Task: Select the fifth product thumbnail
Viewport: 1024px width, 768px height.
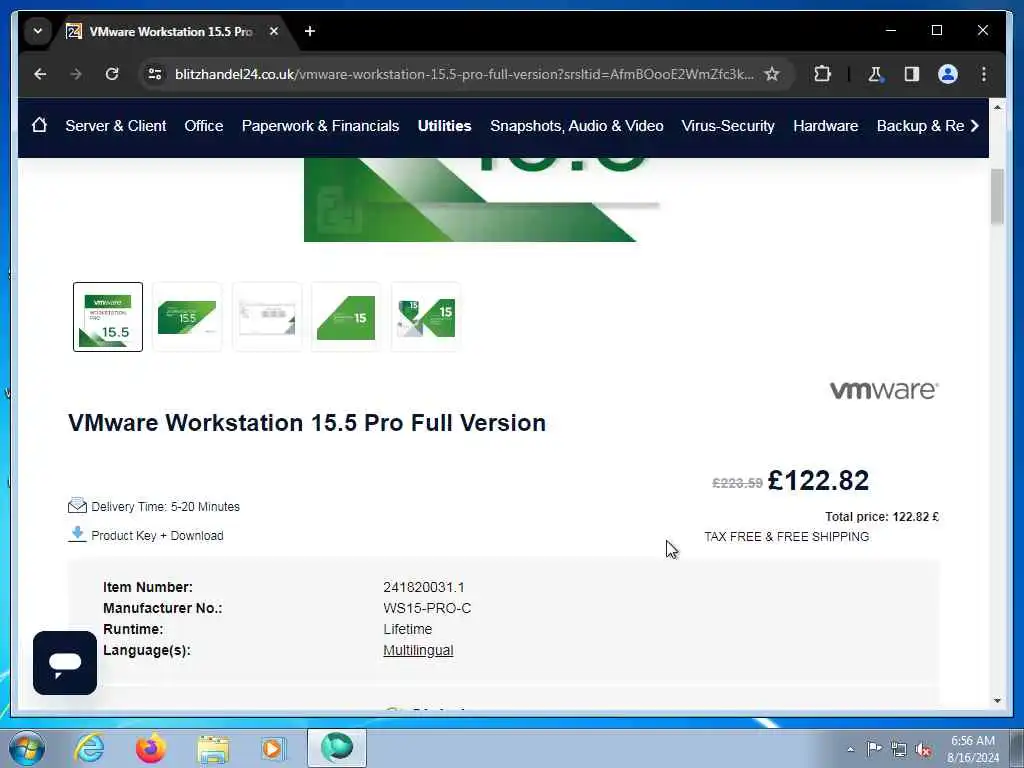Action: click(426, 317)
